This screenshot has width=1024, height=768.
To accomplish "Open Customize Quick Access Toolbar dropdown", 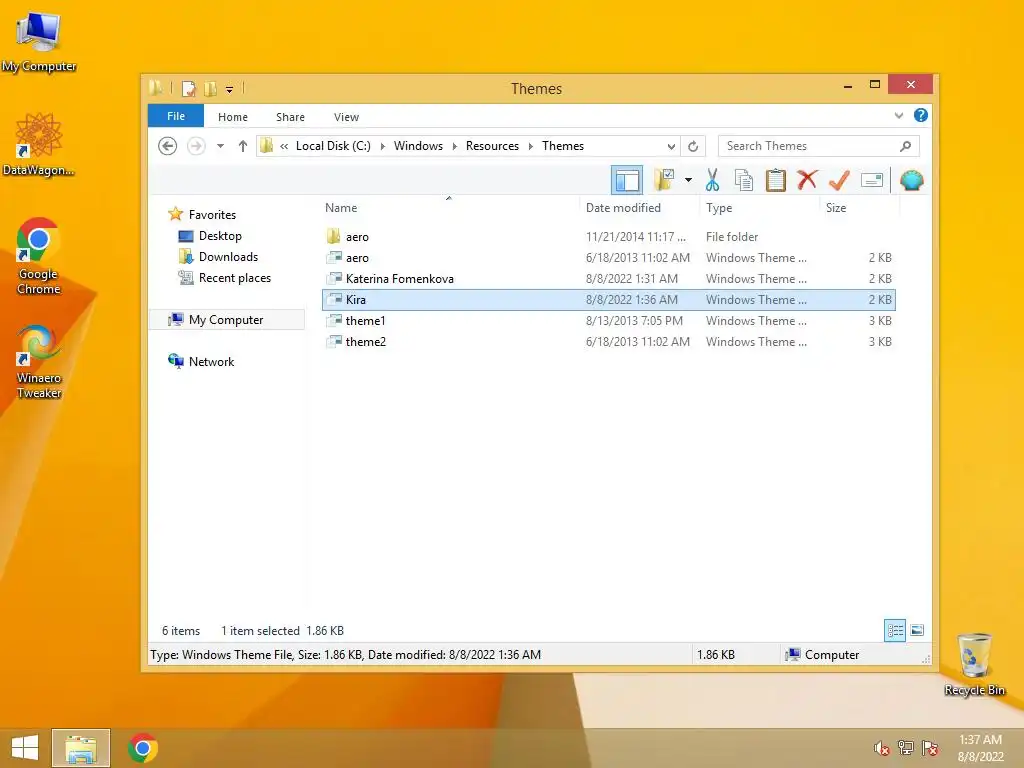I will [229, 89].
